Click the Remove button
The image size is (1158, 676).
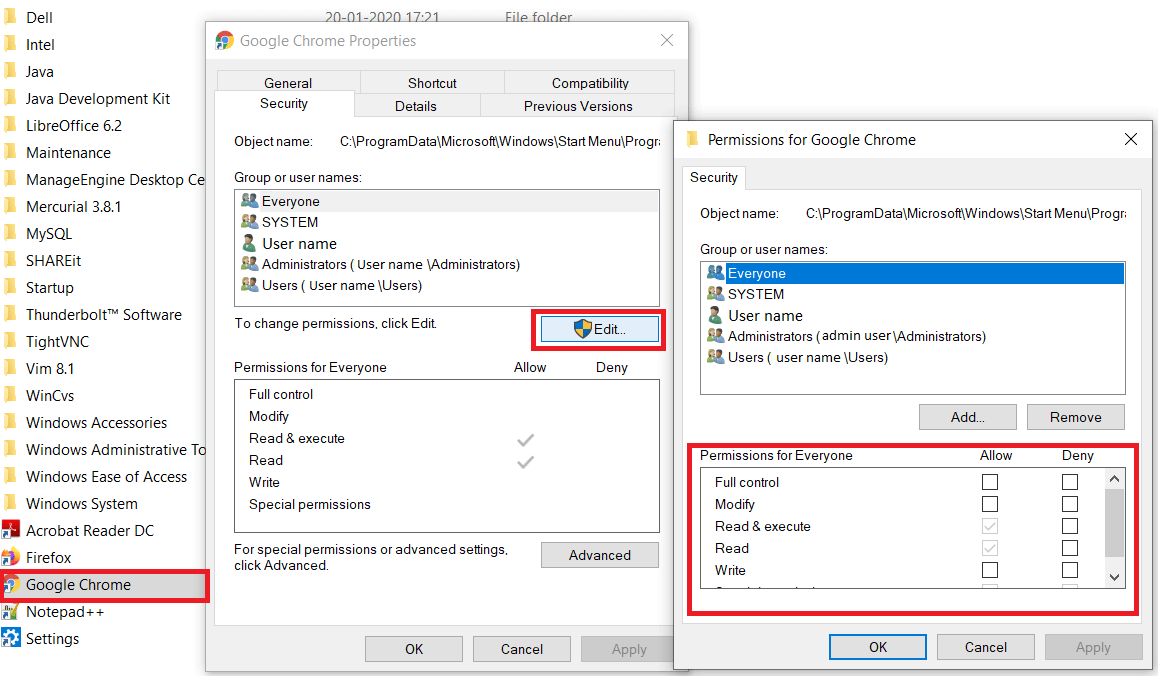(1076, 417)
